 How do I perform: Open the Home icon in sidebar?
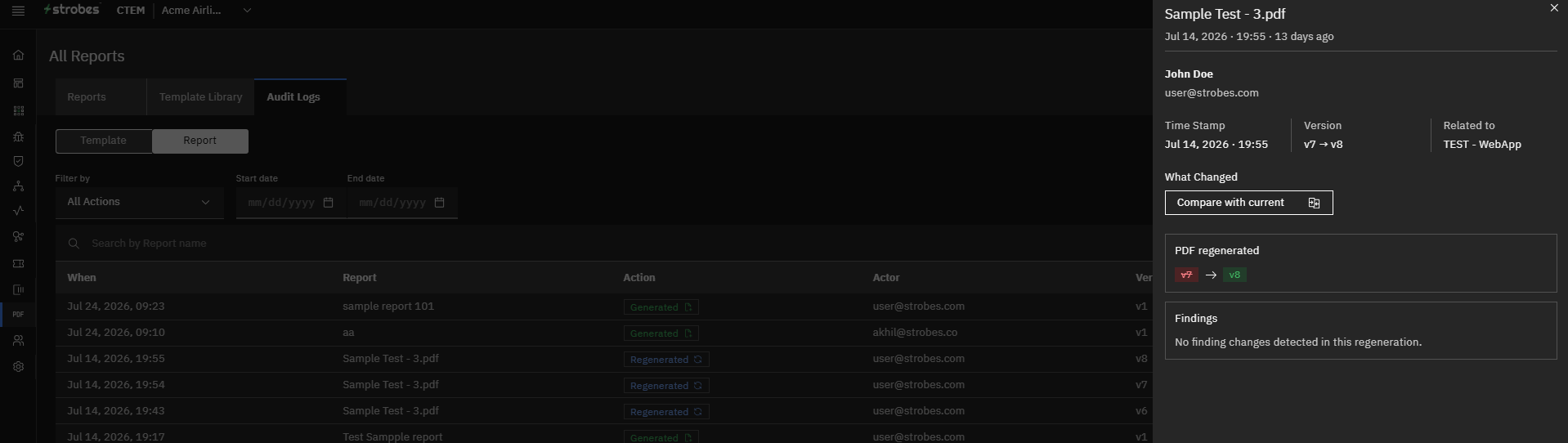18,56
